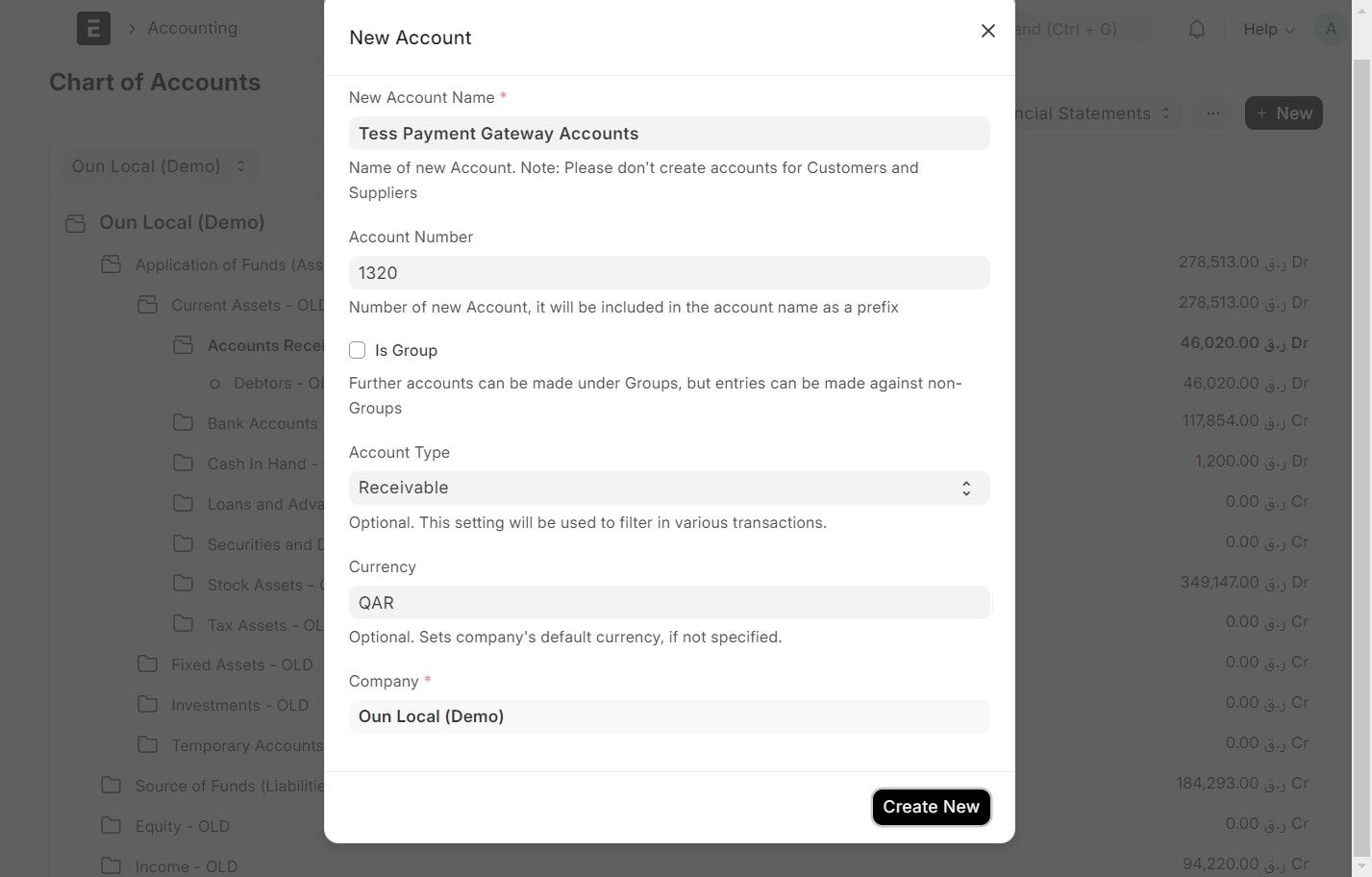Click the Create New button
The width and height of the screenshot is (1372, 877).
(931, 807)
